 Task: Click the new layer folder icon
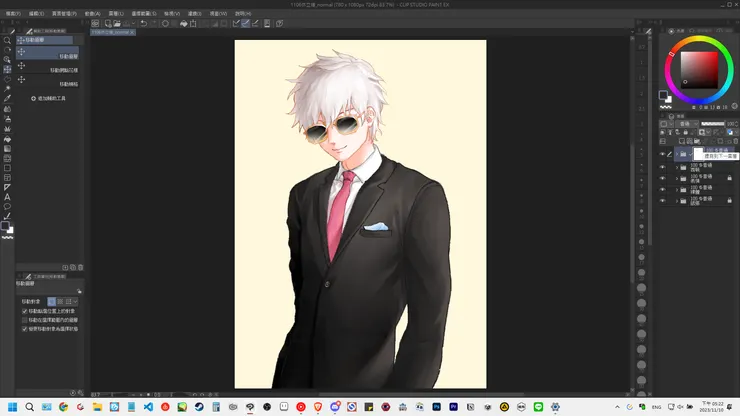697,141
